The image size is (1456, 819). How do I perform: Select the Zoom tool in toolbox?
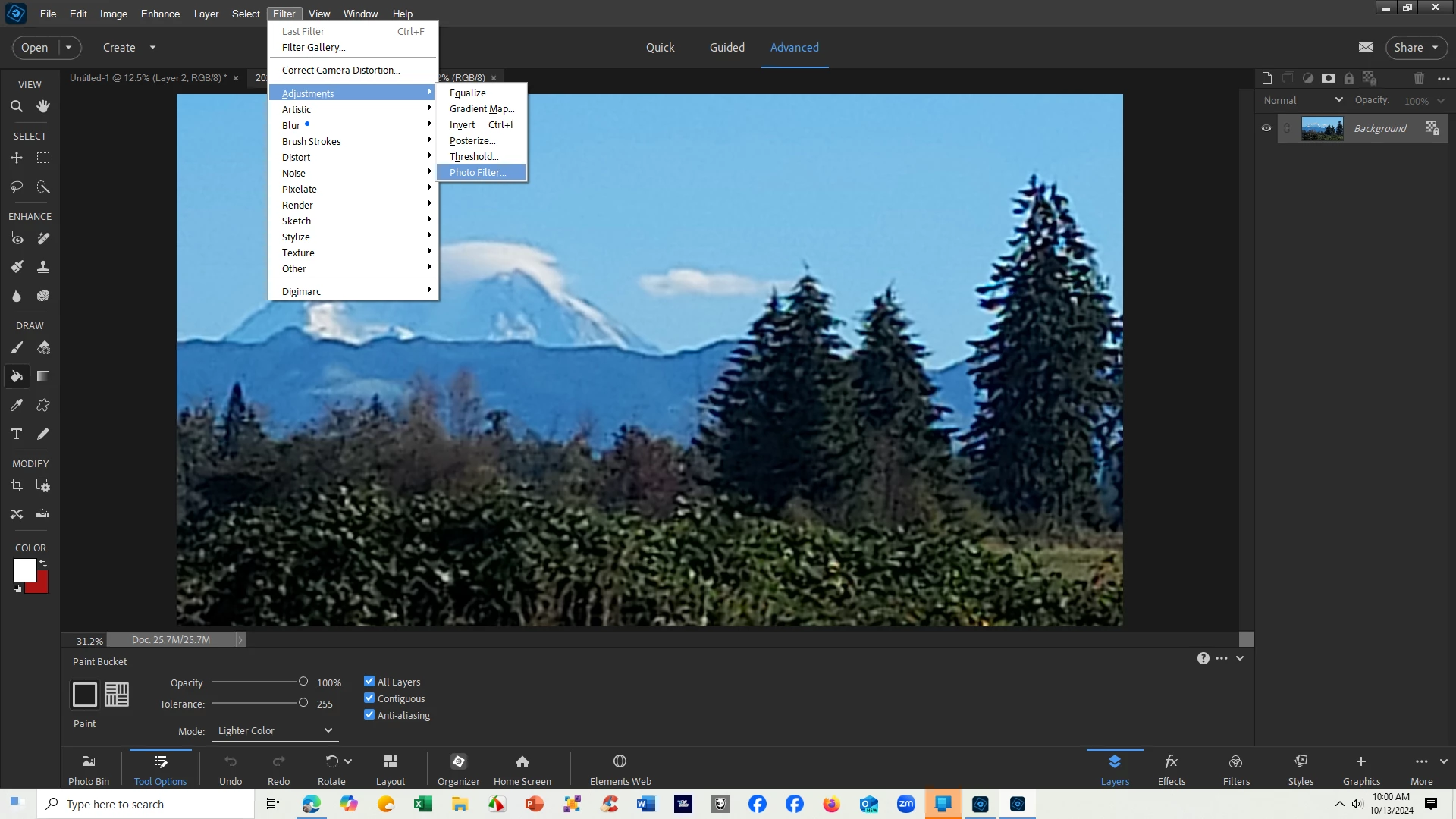(17, 106)
